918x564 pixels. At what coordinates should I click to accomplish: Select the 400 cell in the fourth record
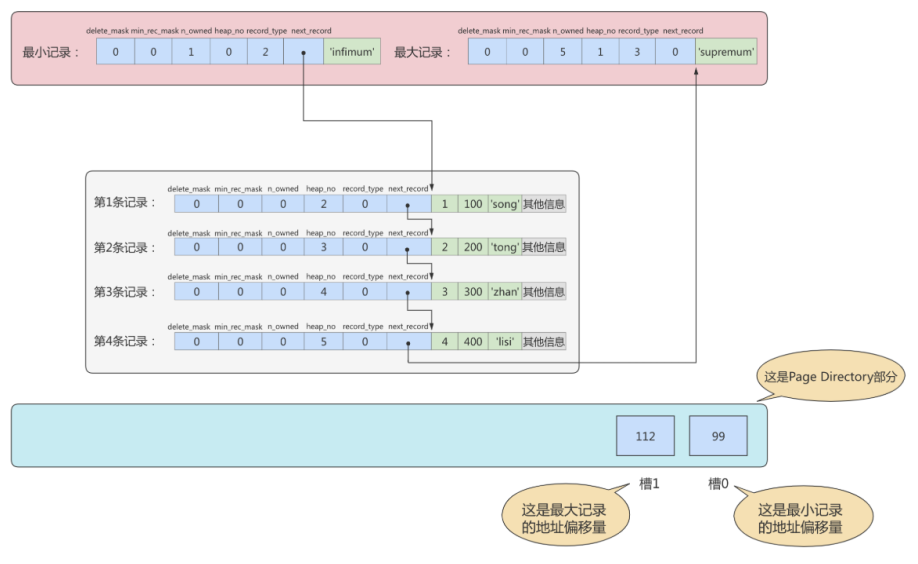[x=472, y=341]
